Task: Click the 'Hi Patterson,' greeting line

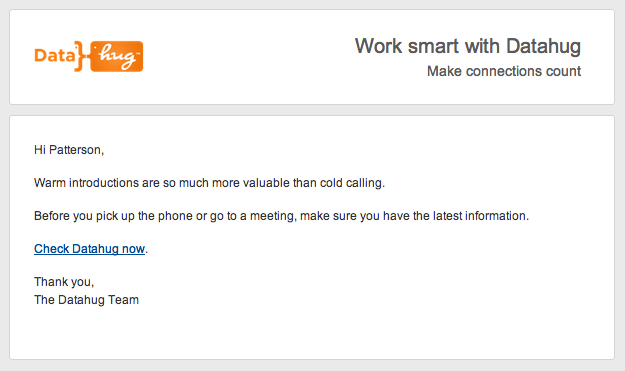Action: pos(69,150)
